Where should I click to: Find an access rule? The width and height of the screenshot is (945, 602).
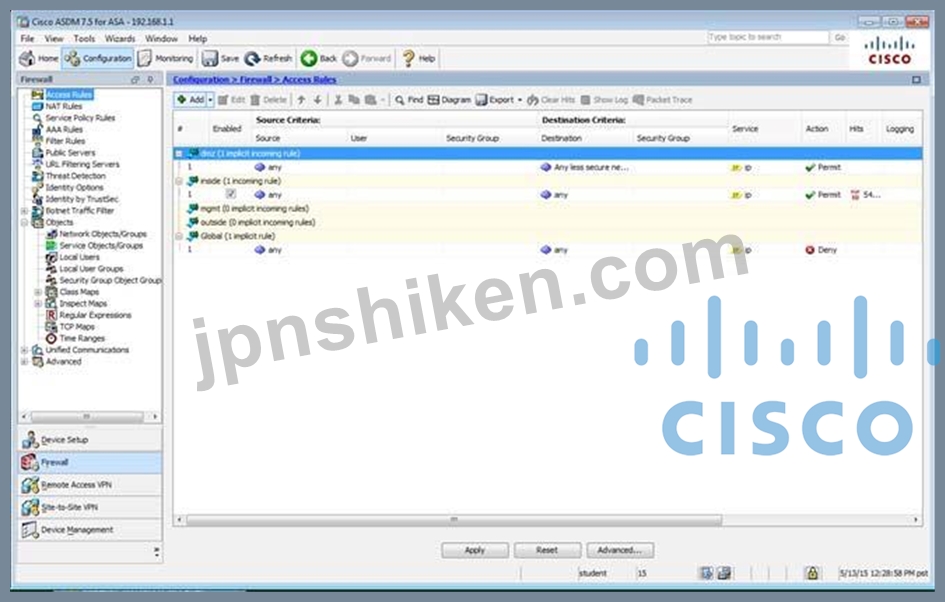point(409,99)
